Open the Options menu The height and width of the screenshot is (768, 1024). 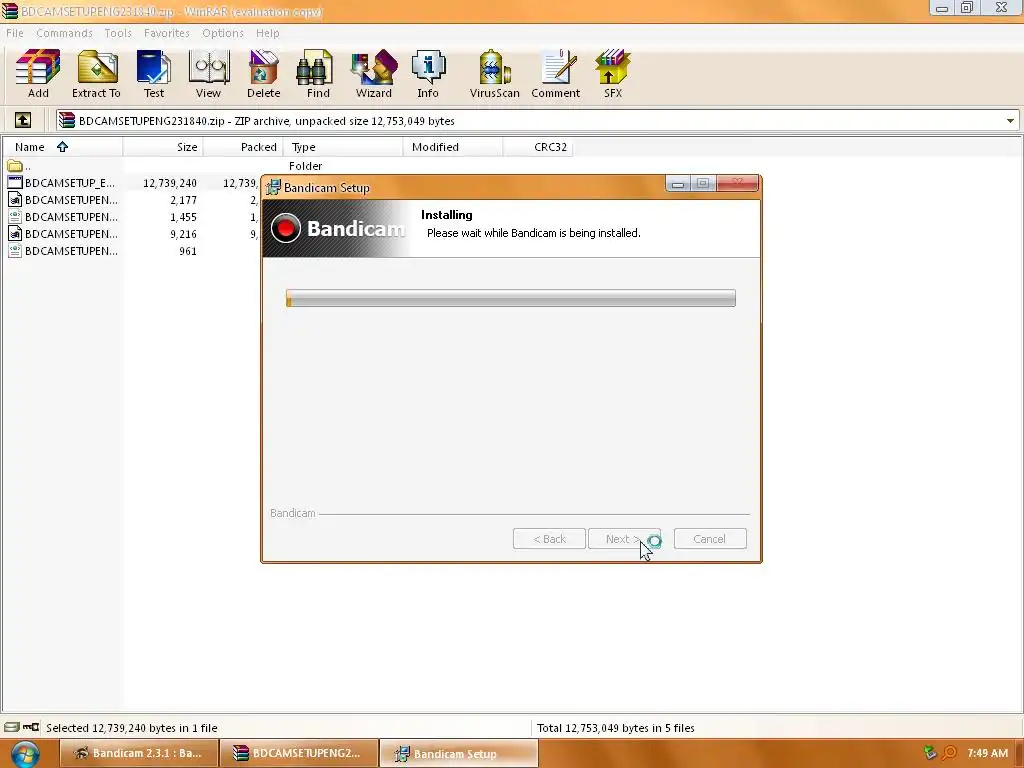(223, 33)
